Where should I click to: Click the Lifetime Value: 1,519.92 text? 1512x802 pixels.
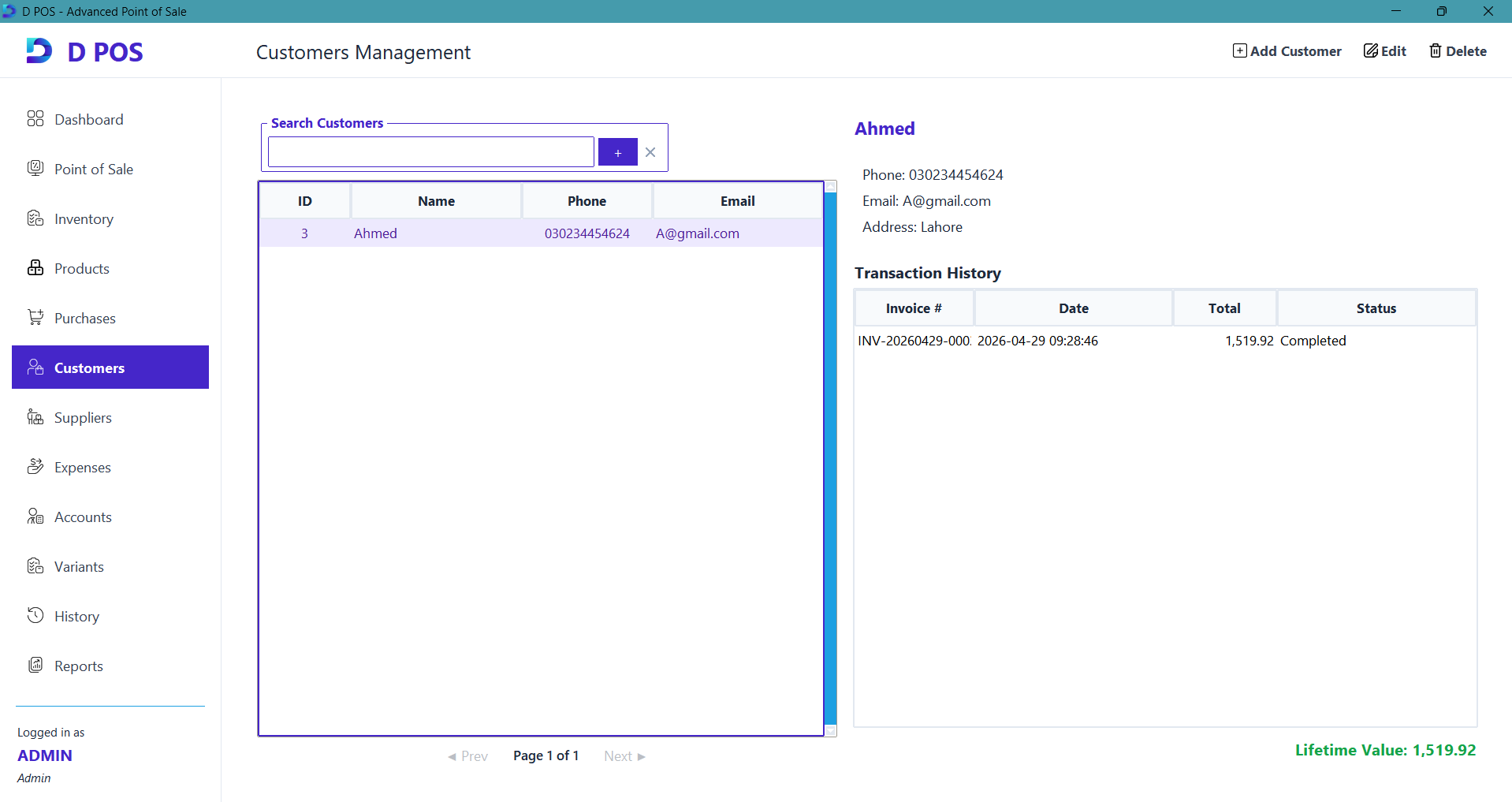pyautogui.click(x=1385, y=750)
